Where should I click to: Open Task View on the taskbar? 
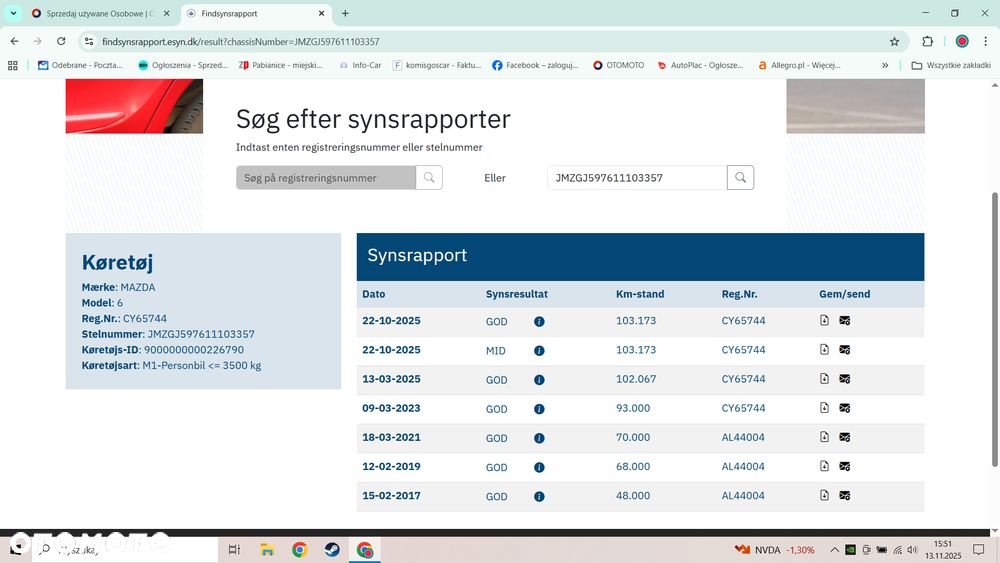(234, 550)
